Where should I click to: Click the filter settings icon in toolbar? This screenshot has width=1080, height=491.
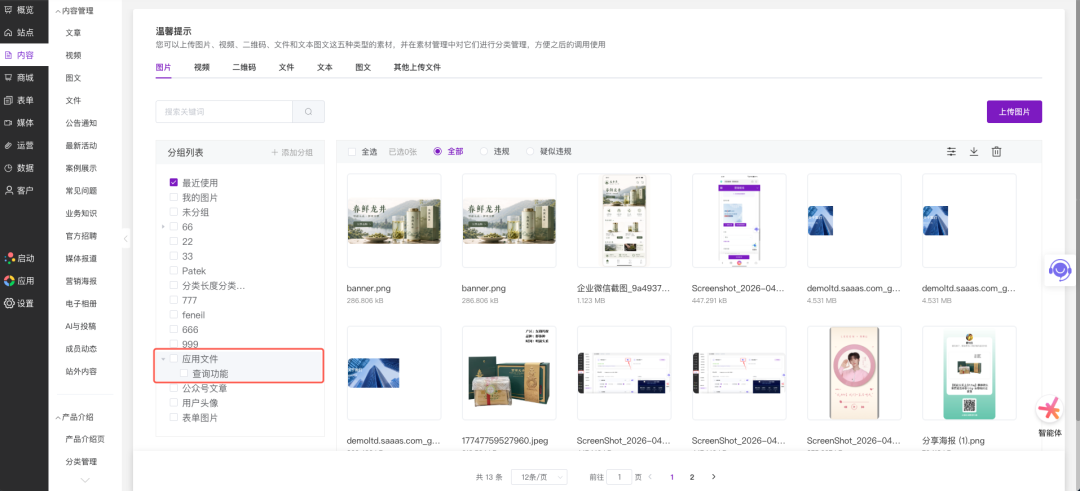(x=951, y=152)
